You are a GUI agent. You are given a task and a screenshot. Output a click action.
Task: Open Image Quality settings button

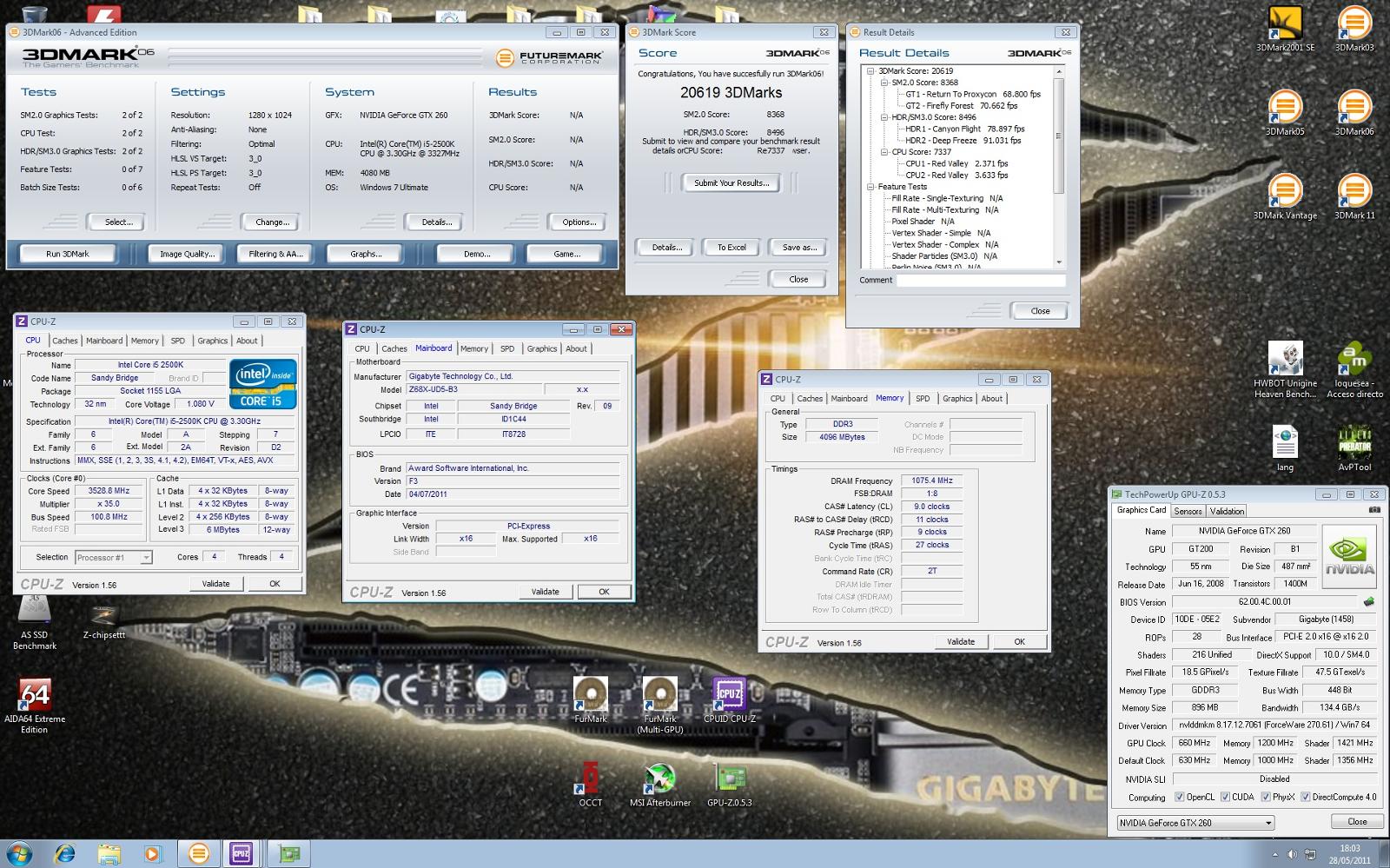tap(187, 254)
